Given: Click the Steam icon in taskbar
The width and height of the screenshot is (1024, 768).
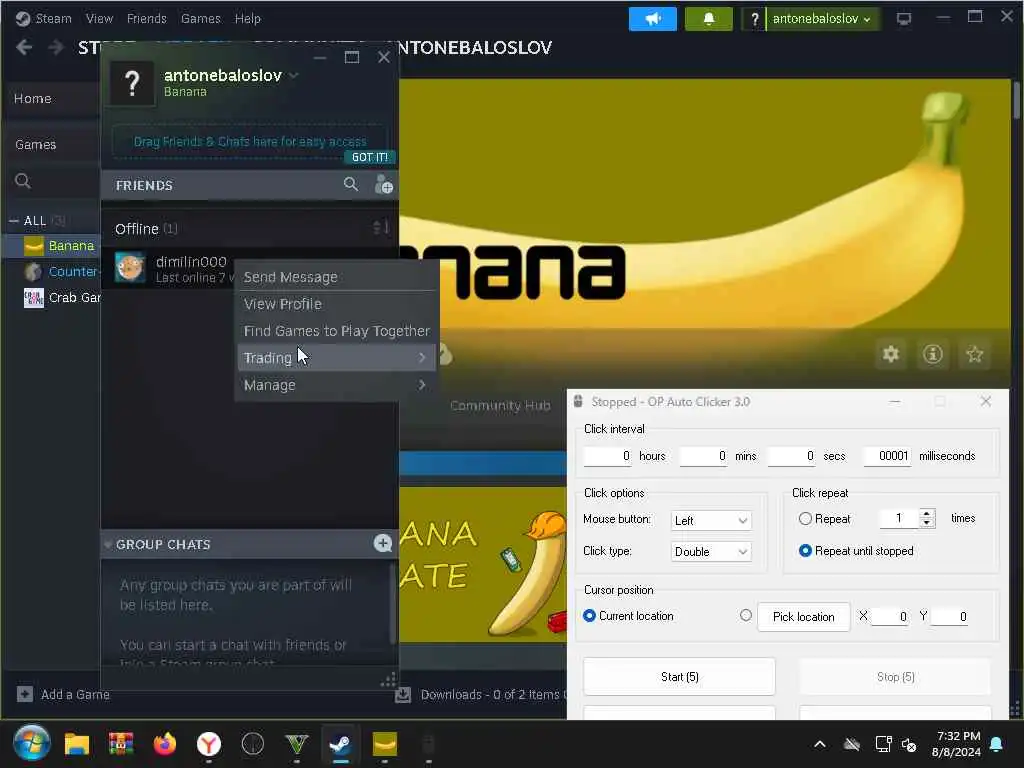Looking at the screenshot, I should [340, 744].
